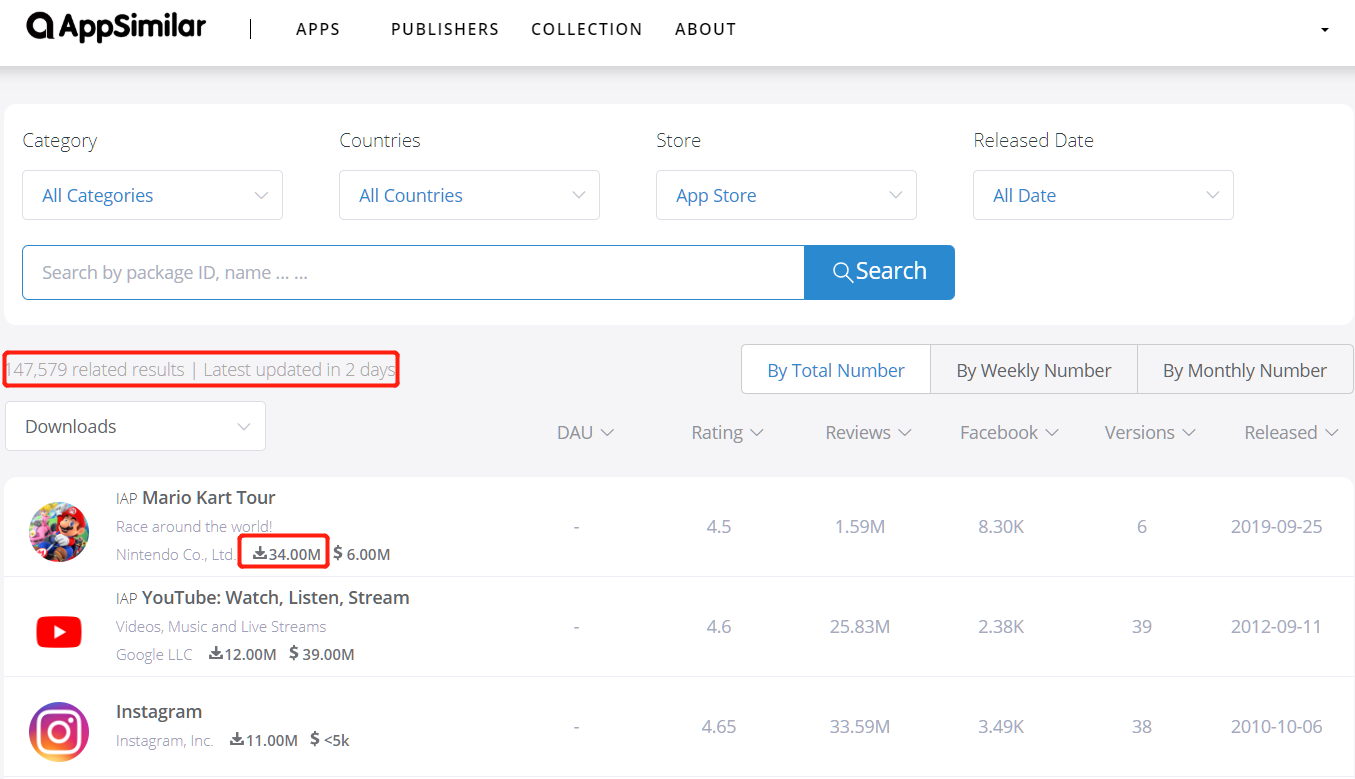Click the 25.83M reviews cell
The image size is (1355, 779).
point(859,626)
